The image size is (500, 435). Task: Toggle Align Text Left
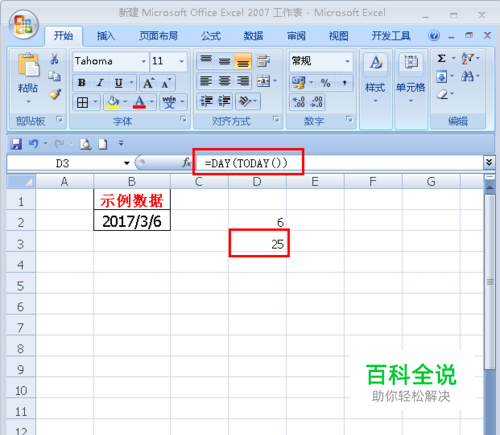tap(206, 81)
